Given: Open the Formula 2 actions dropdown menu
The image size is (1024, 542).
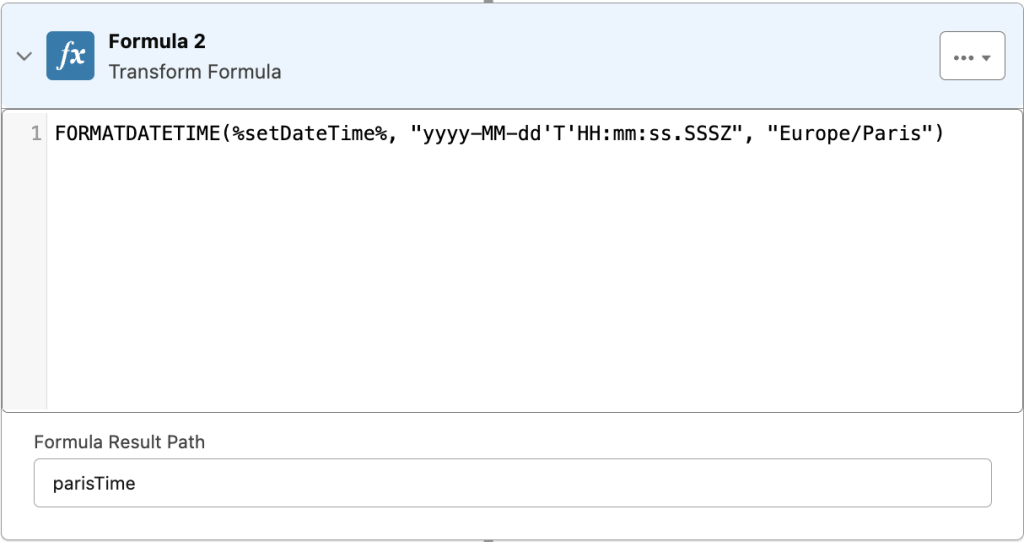Looking at the screenshot, I should (972, 56).
